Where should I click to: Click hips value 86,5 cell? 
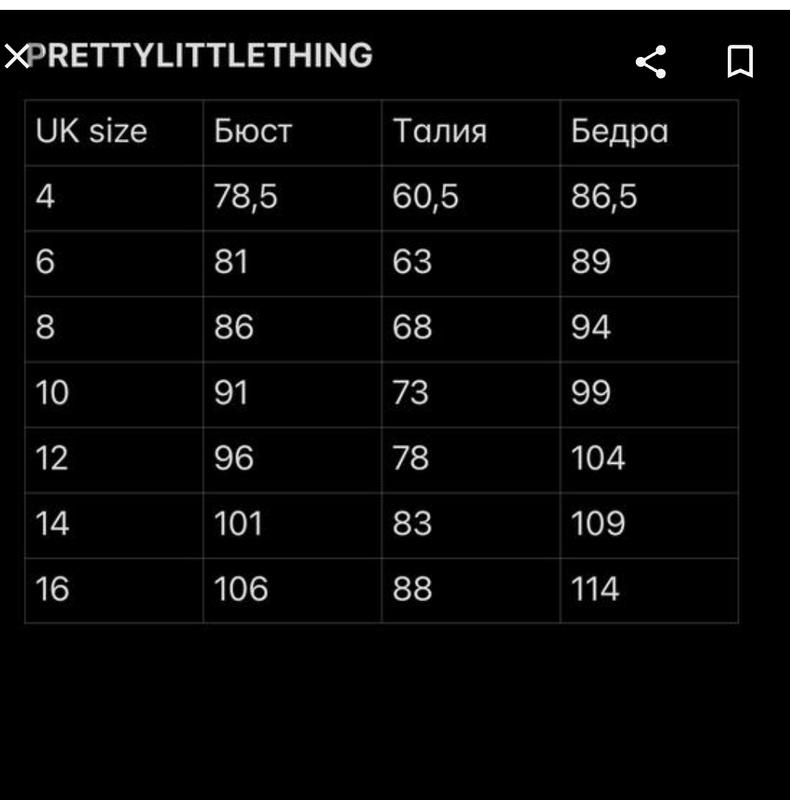649,198
